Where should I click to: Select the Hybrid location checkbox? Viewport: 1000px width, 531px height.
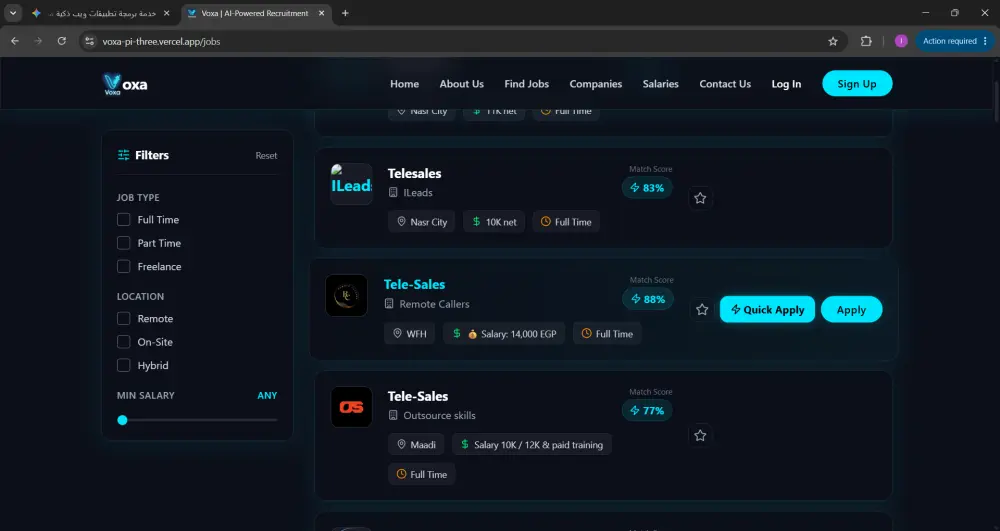point(124,366)
